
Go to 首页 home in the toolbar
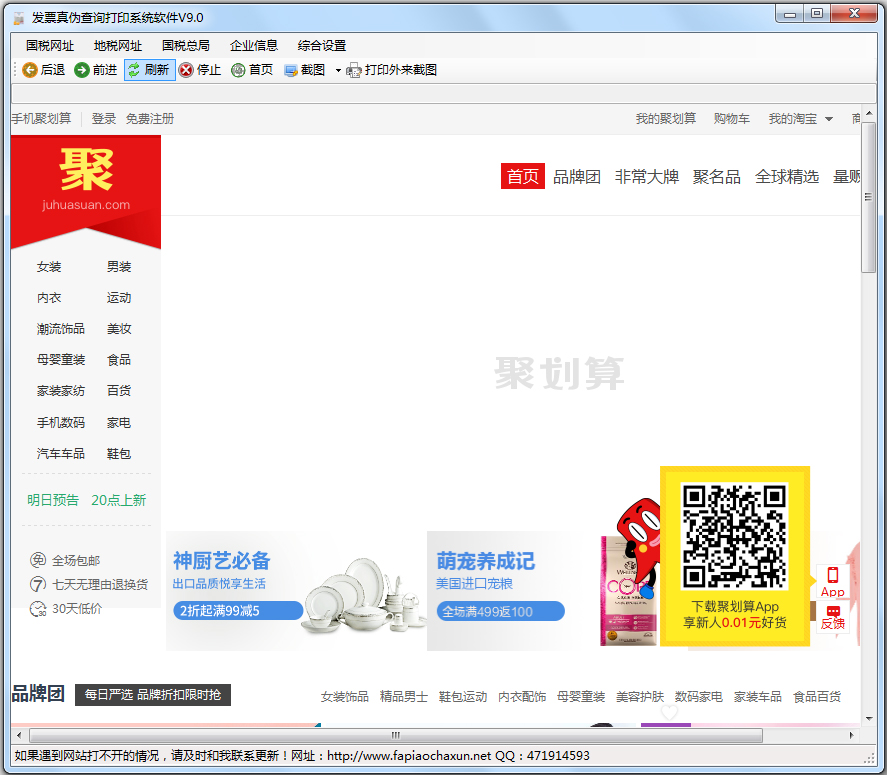pyautogui.click(x=252, y=70)
